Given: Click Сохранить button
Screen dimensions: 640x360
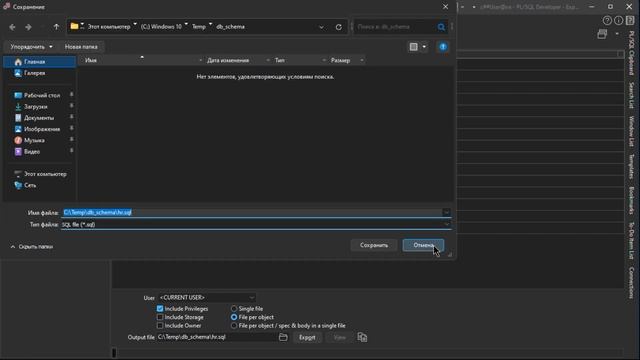Looking at the screenshot, I should click(374, 245).
